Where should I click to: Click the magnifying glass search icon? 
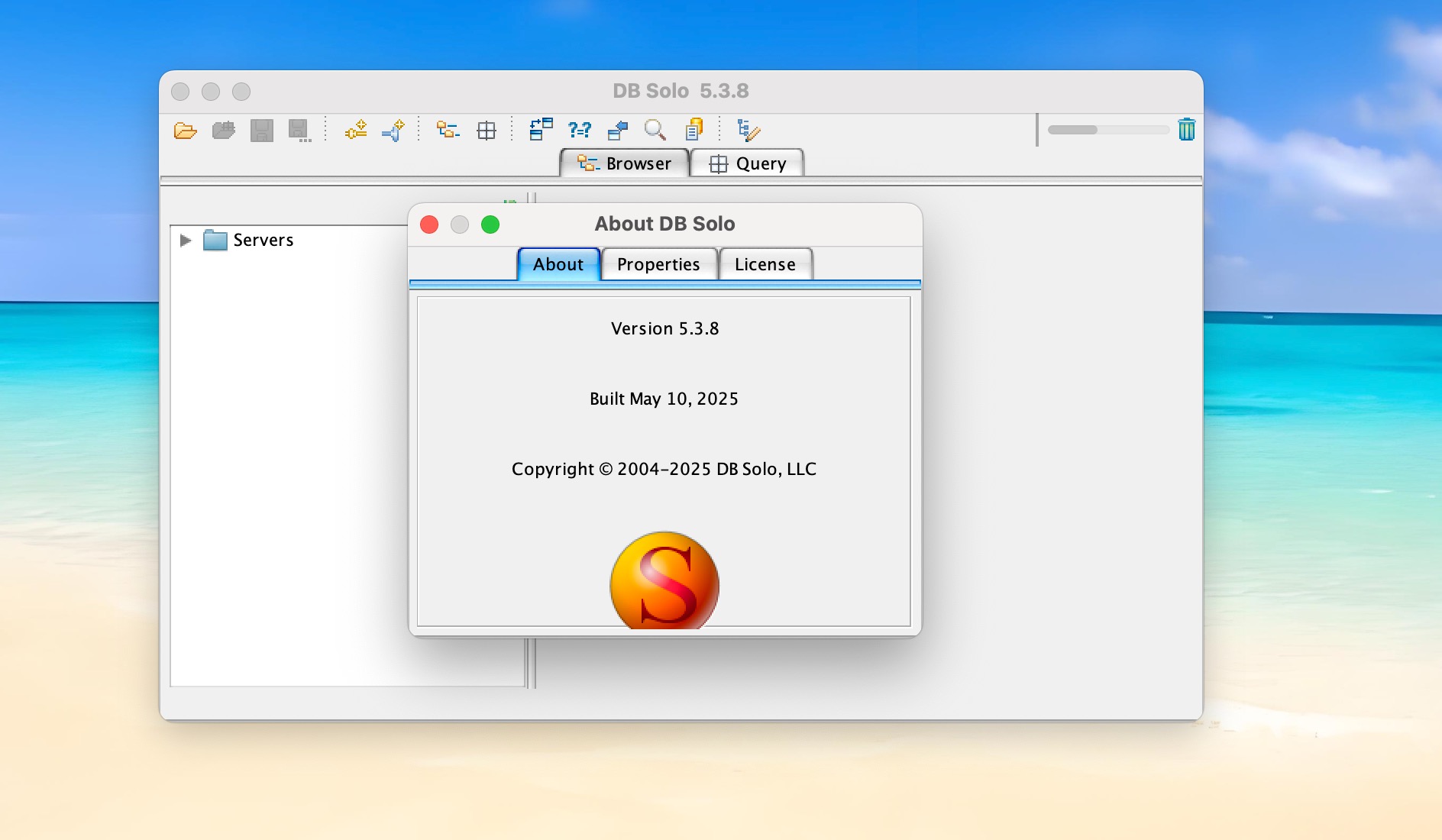655,131
